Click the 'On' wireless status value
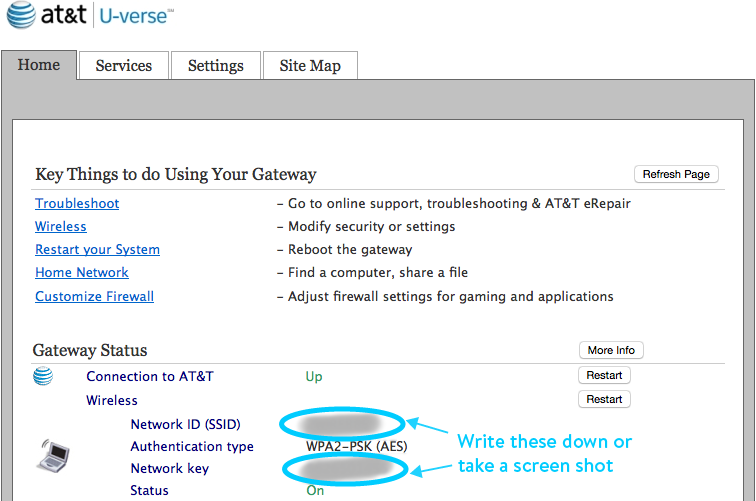This screenshot has height=501, width=756. pyautogui.click(x=315, y=490)
